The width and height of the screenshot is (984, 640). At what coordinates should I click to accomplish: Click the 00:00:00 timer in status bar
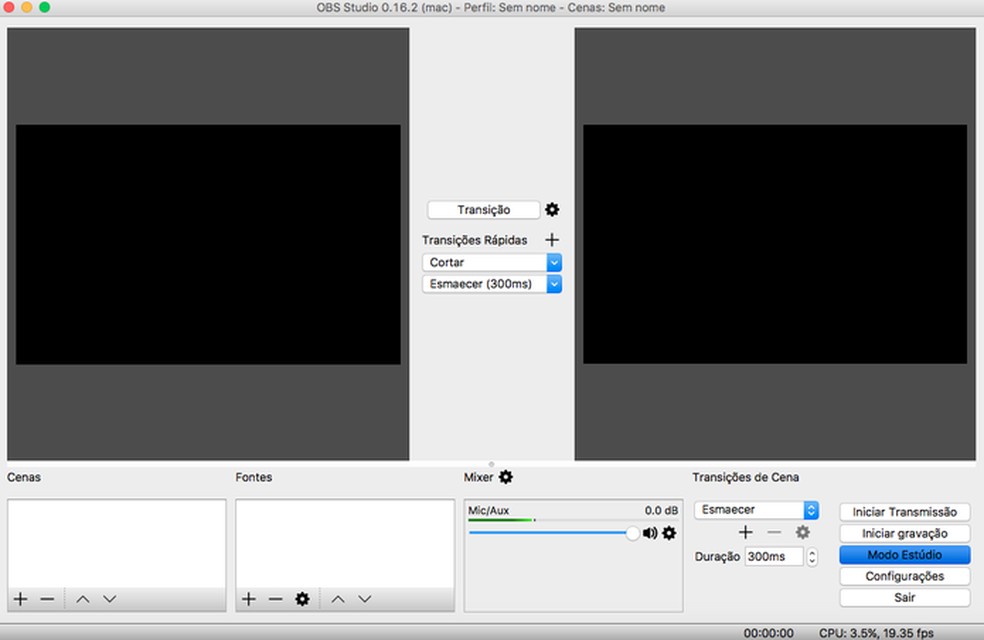tap(768, 632)
